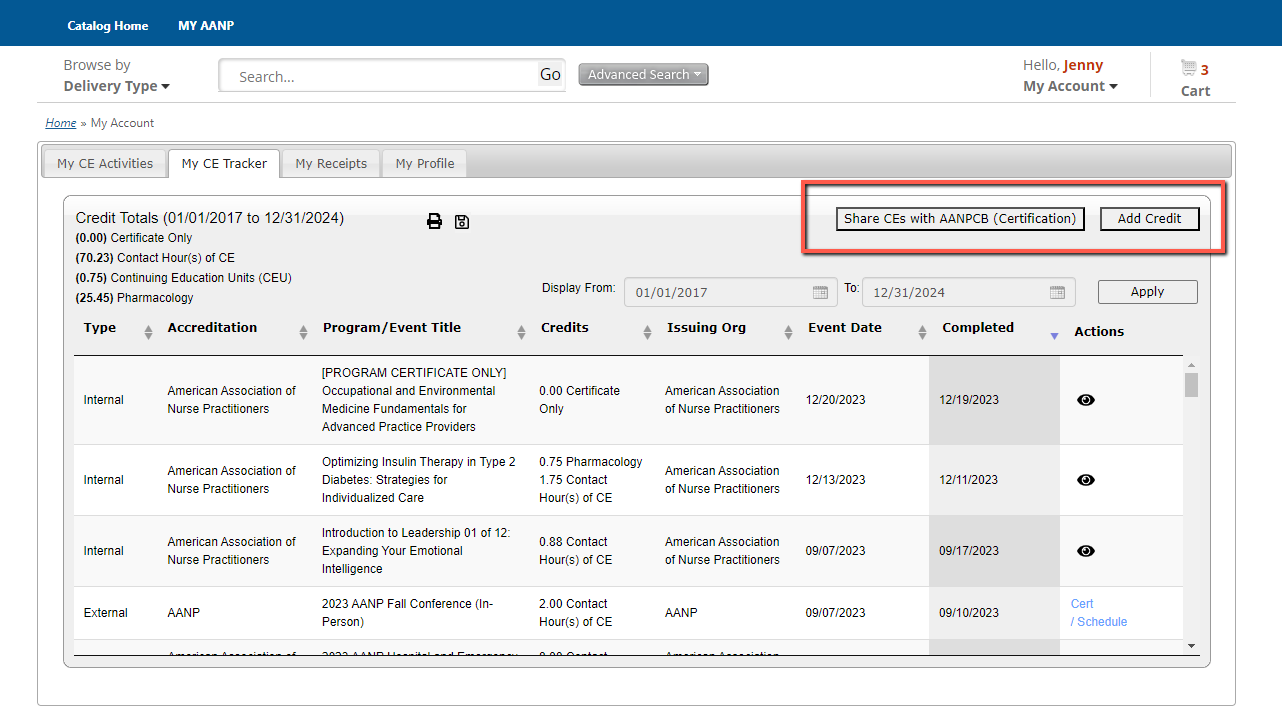Viewport: 1282px width, 720px height.
Task: Open calendar picker for To date
Action: 1057,293
